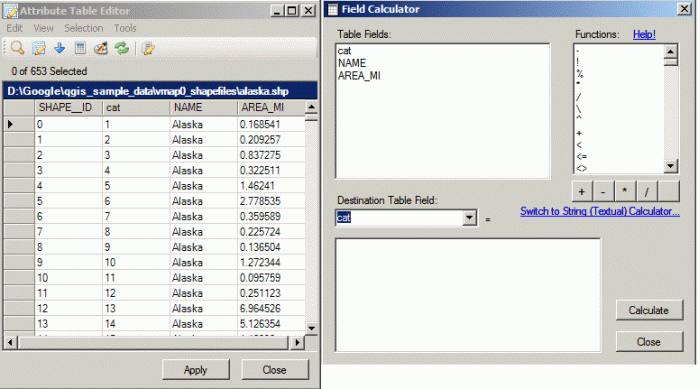
Task: Open the View menu
Action: pyautogui.click(x=43, y=28)
